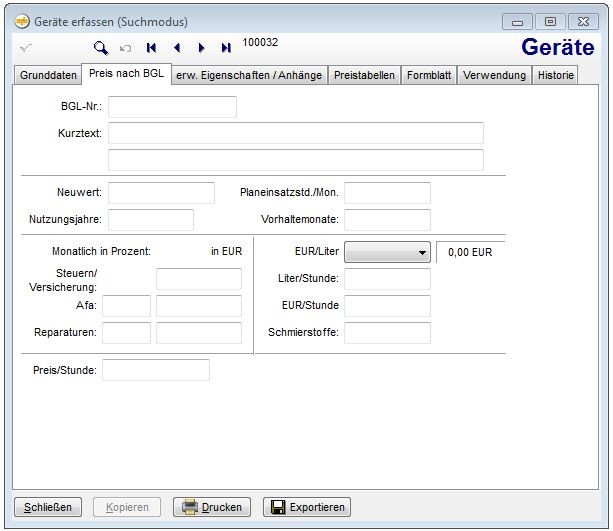
Task: Switch to the Grunddaten tab
Action: pyautogui.click(x=48, y=76)
